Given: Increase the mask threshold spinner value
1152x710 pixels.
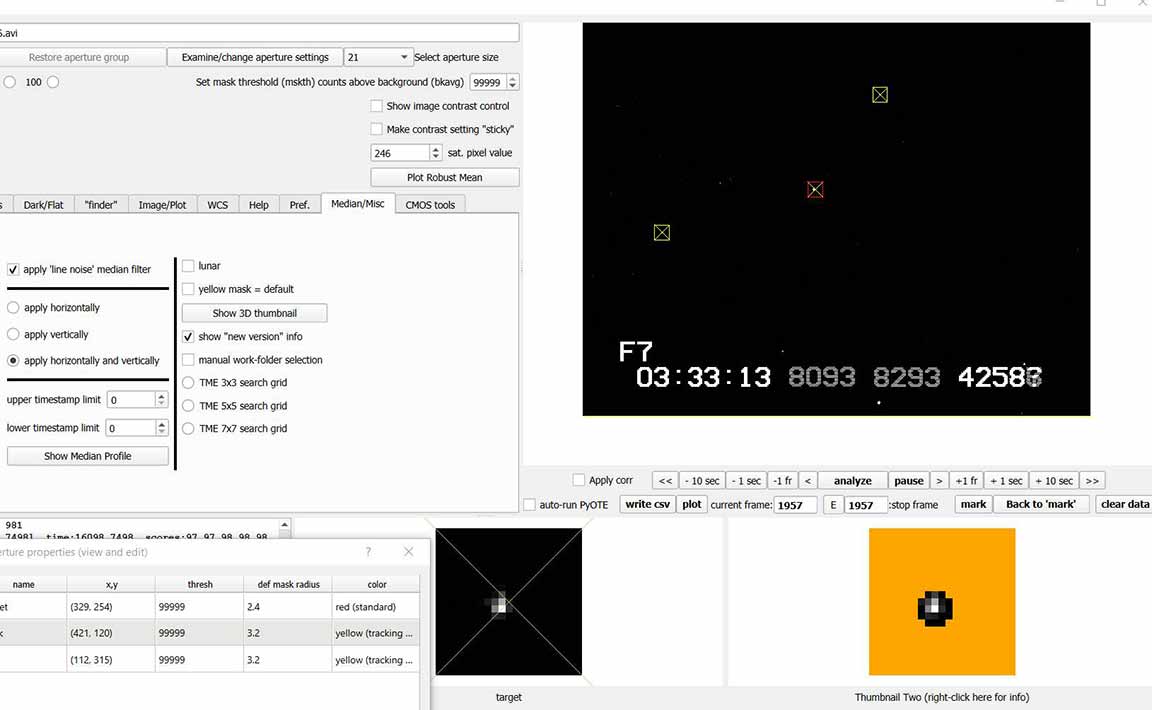Looking at the screenshot, I should pos(513,79).
